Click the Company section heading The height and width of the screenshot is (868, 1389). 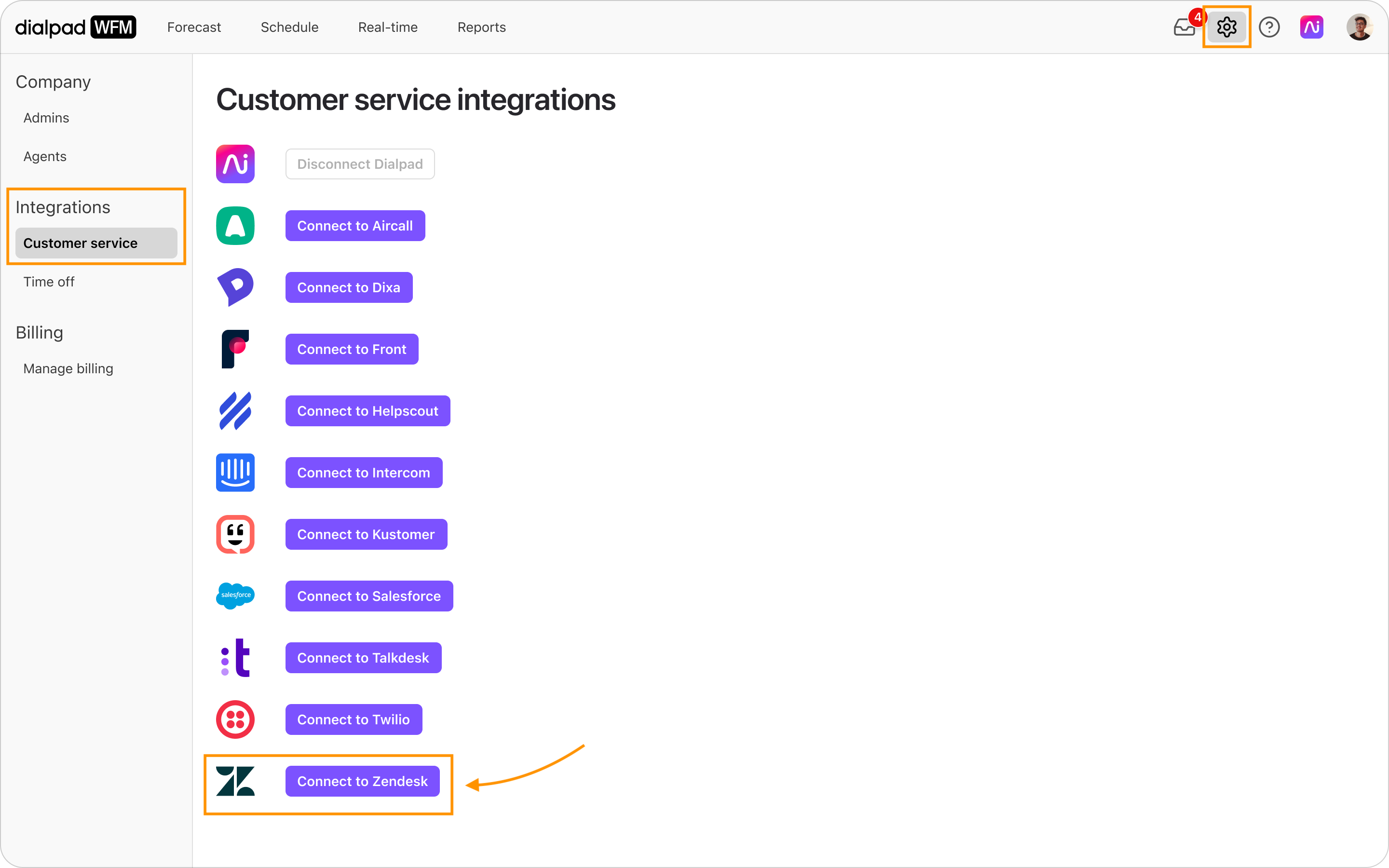(x=54, y=82)
